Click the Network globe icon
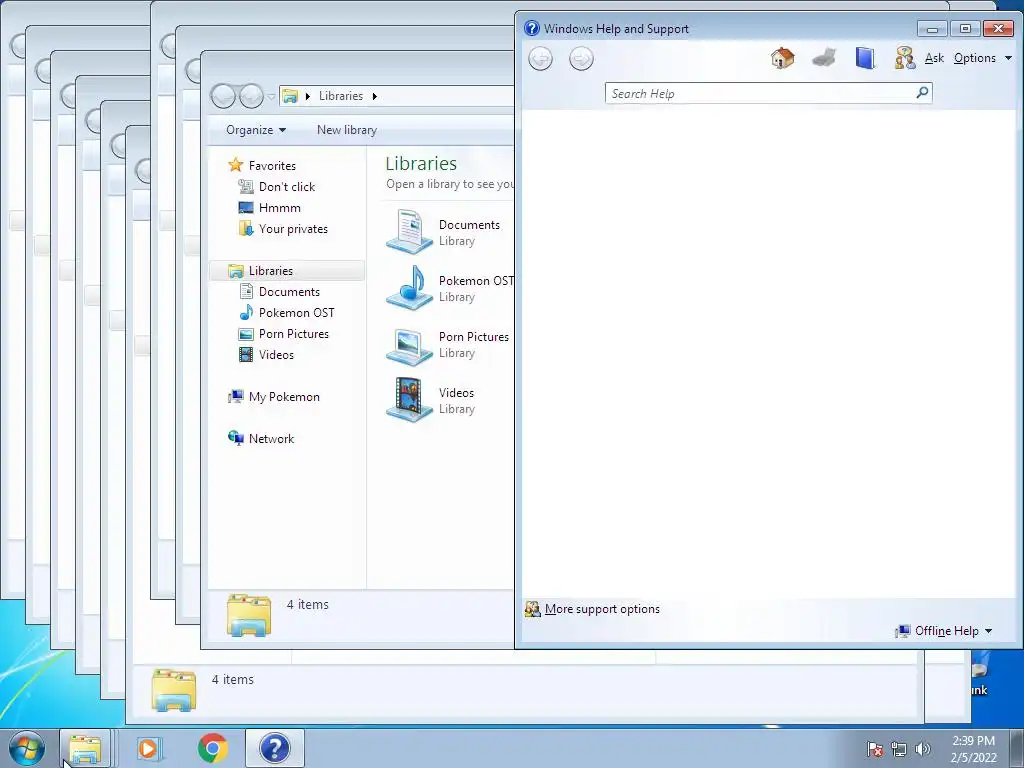The image size is (1024, 768). pos(236,438)
